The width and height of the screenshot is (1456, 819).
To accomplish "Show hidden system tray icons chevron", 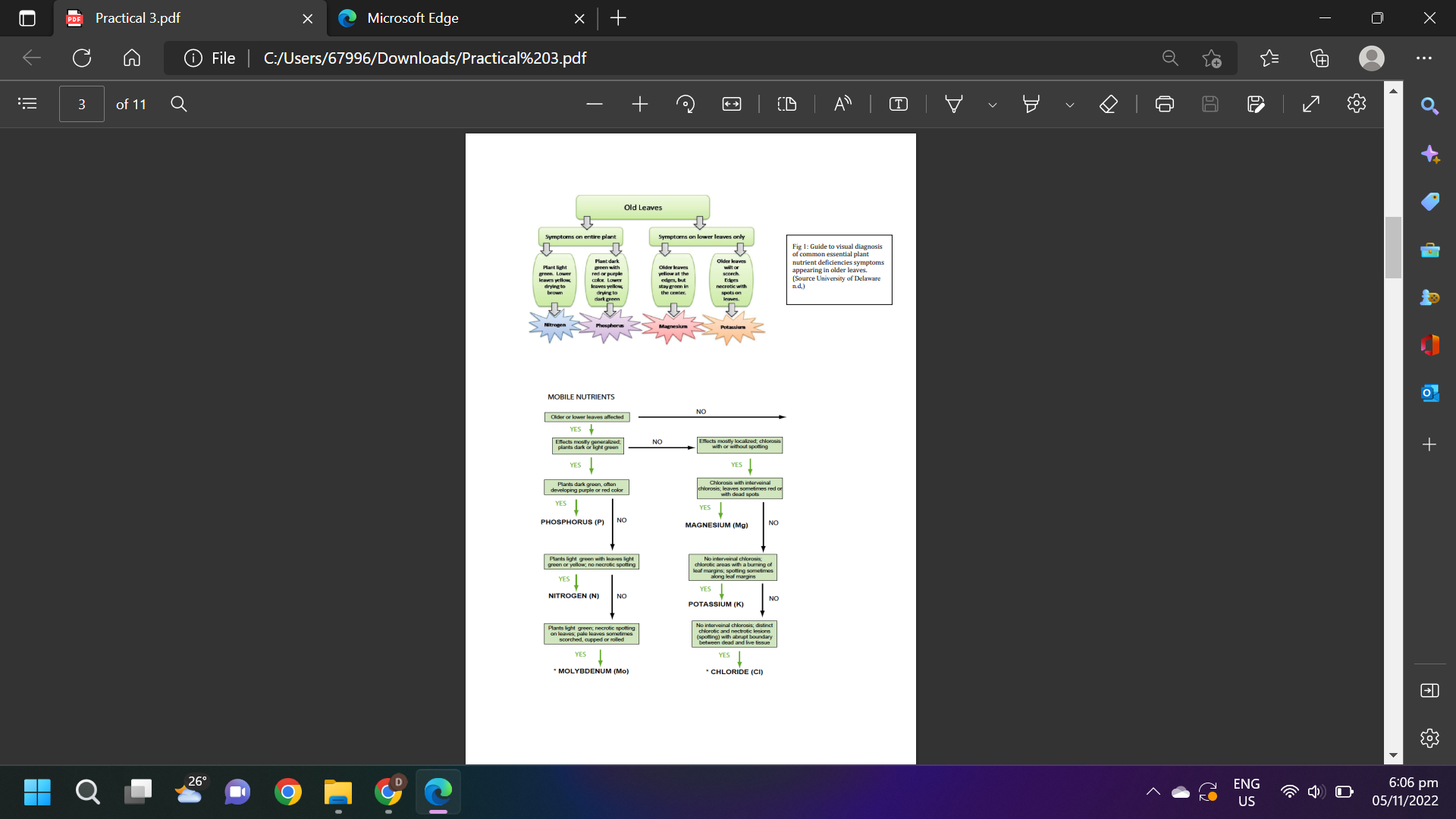I will pyautogui.click(x=1153, y=792).
